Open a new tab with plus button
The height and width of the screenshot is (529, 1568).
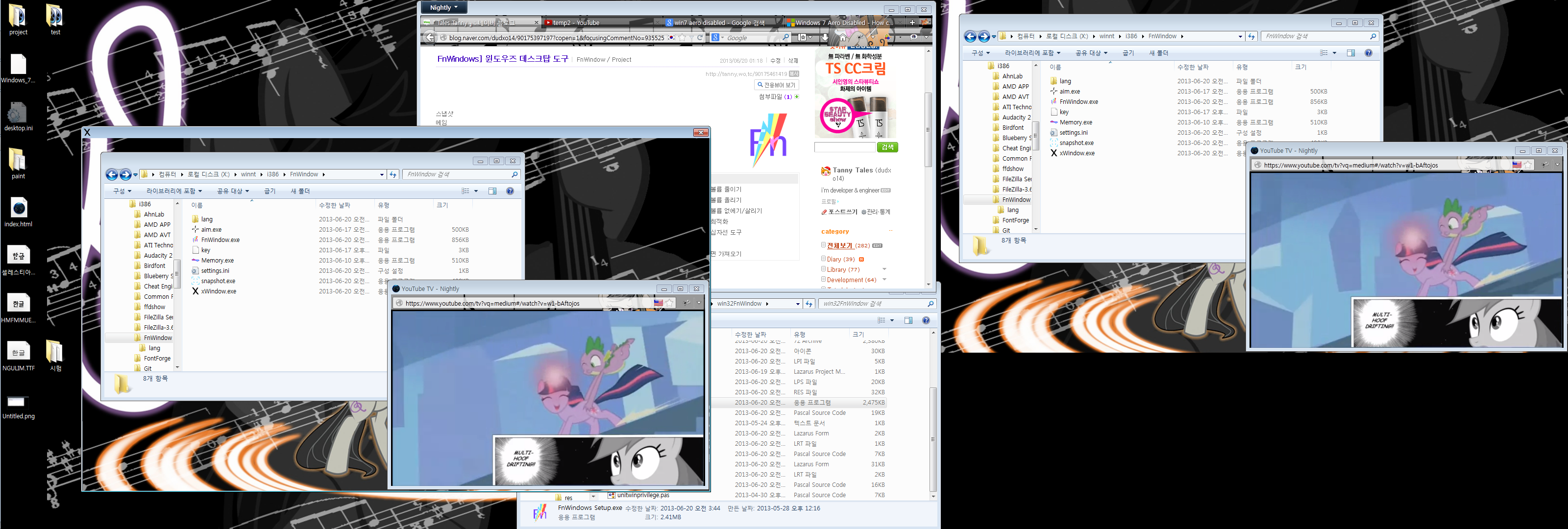(x=912, y=23)
